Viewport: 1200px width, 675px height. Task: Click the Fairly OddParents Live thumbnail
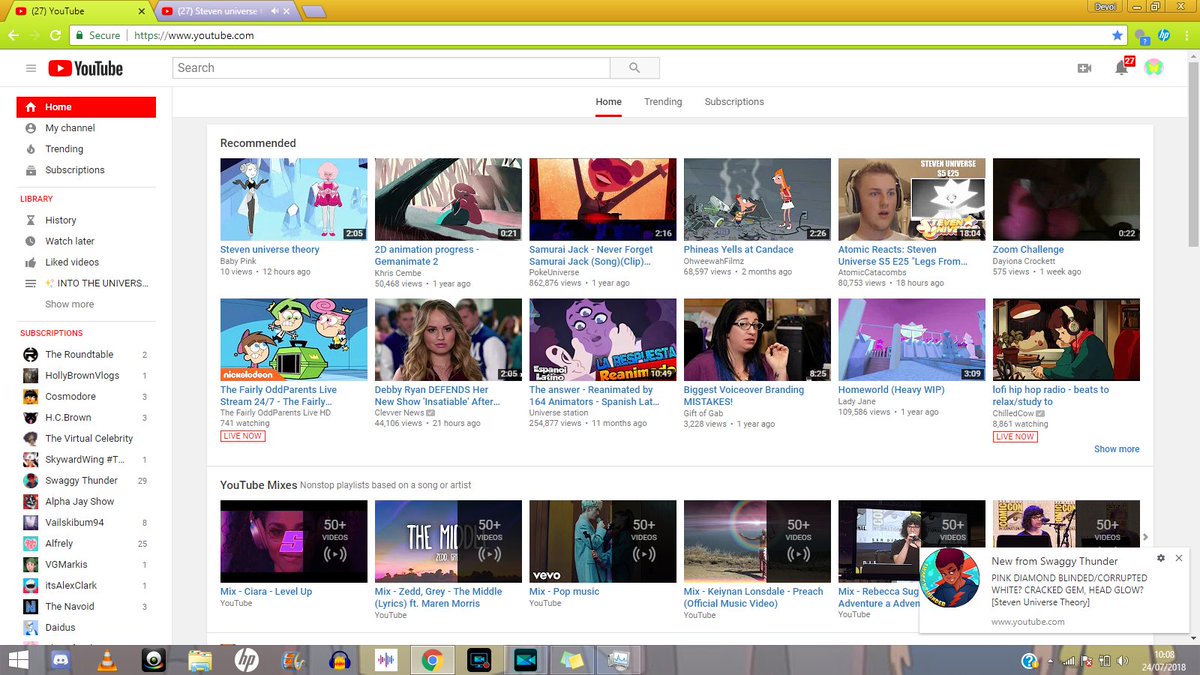(293, 340)
